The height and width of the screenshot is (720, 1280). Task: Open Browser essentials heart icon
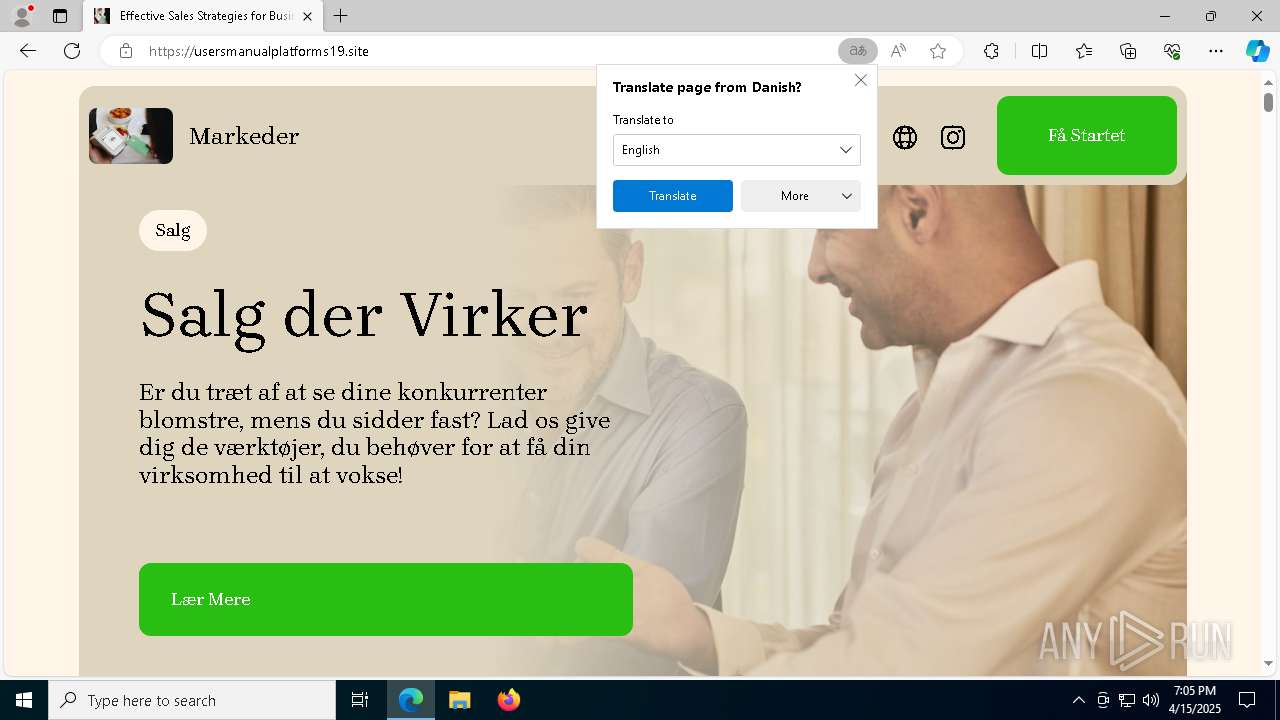(x=1172, y=51)
